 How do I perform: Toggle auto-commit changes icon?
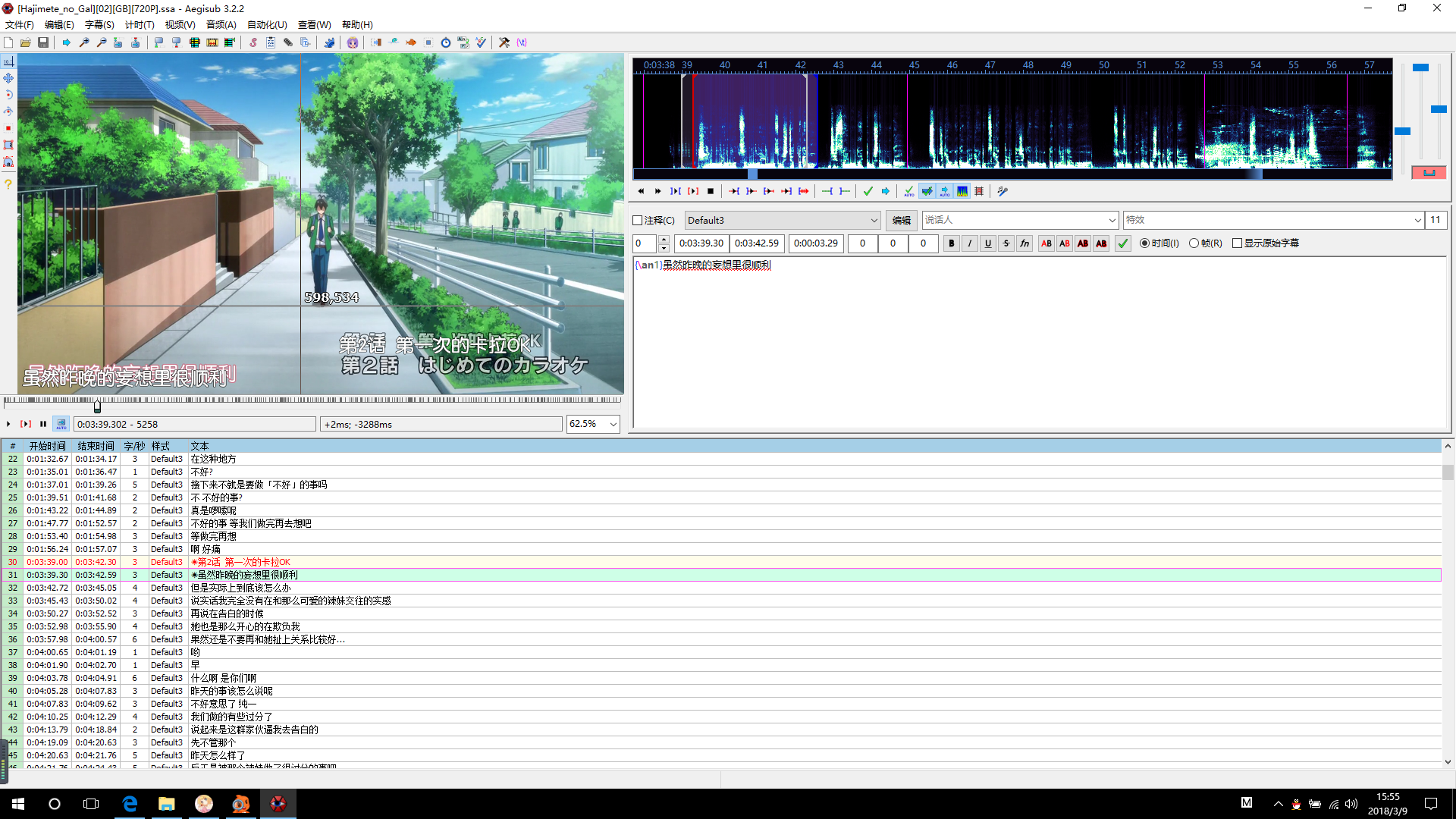click(909, 191)
